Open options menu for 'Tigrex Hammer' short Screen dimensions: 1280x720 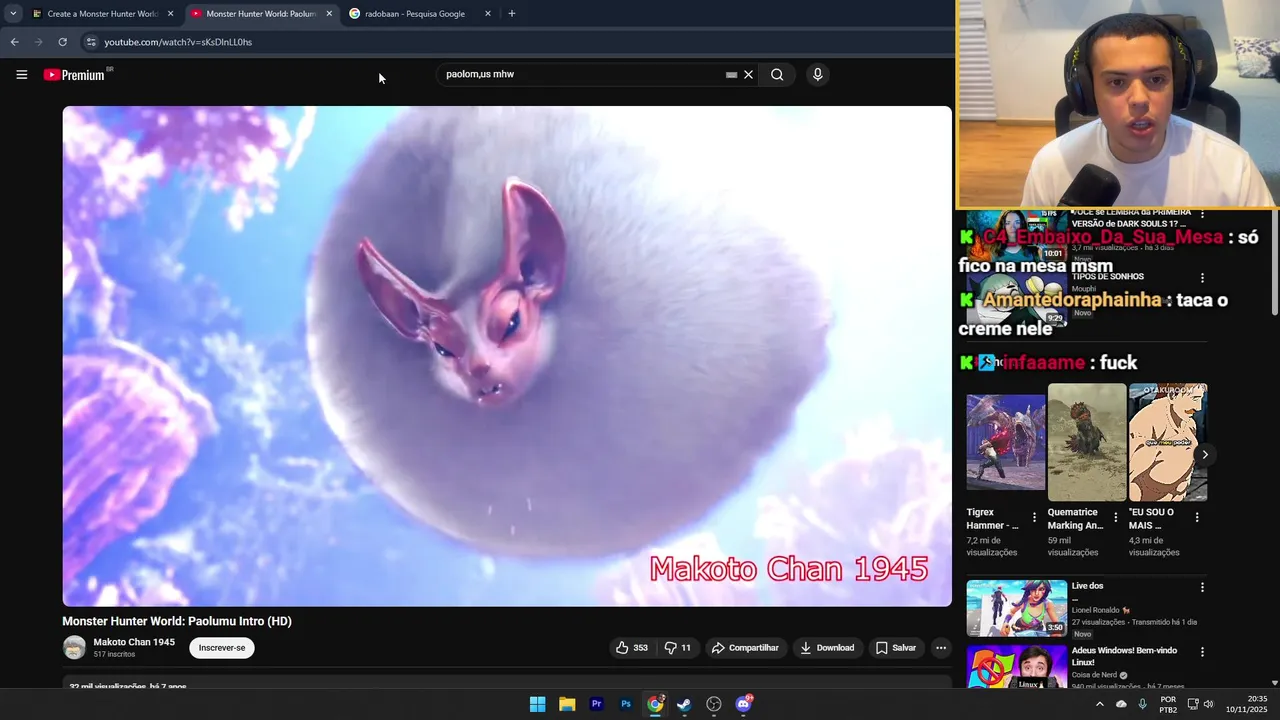(1034, 518)
